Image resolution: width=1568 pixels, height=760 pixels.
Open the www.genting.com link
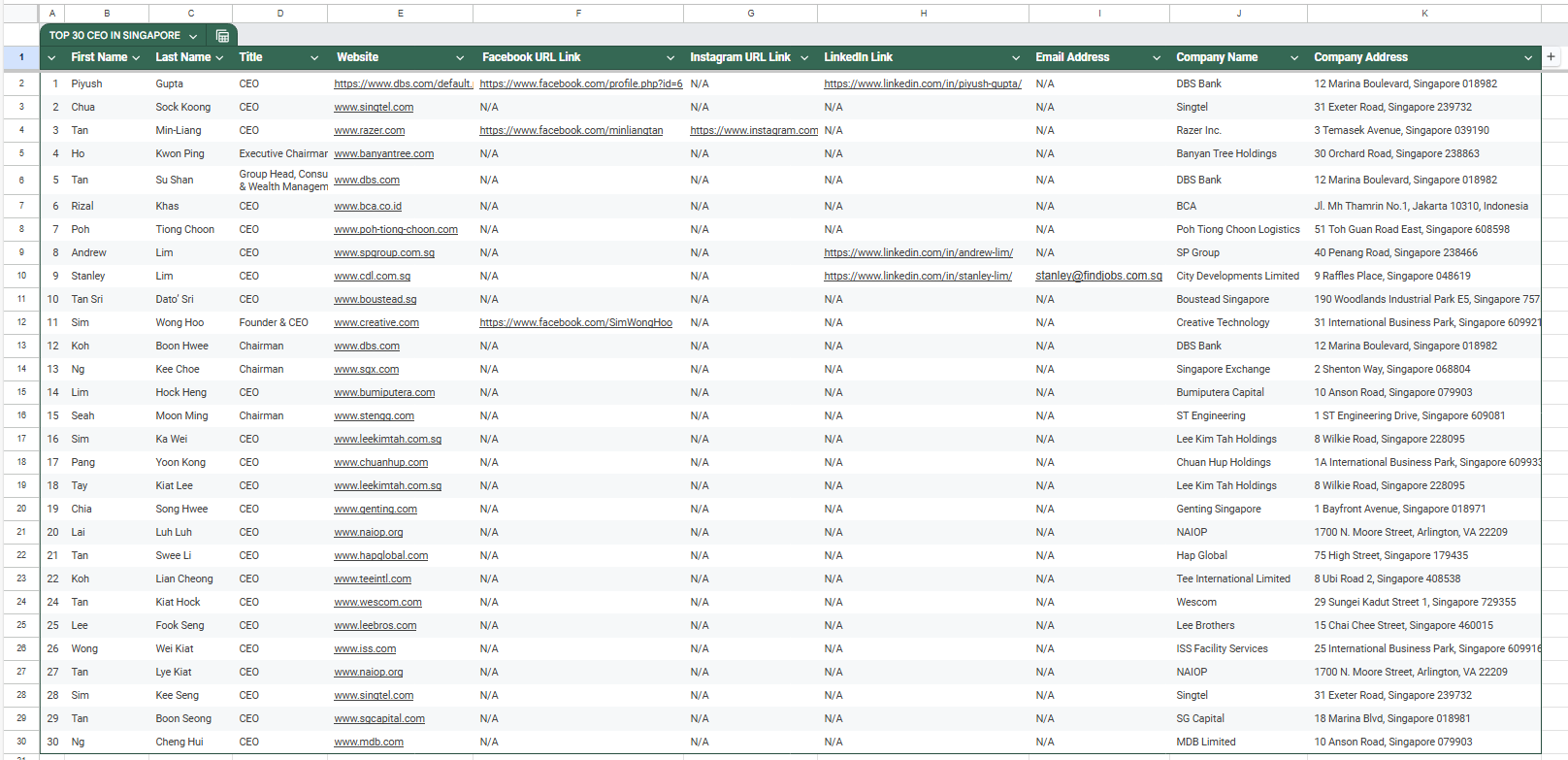pyautogui.click(x=376, y=510)
